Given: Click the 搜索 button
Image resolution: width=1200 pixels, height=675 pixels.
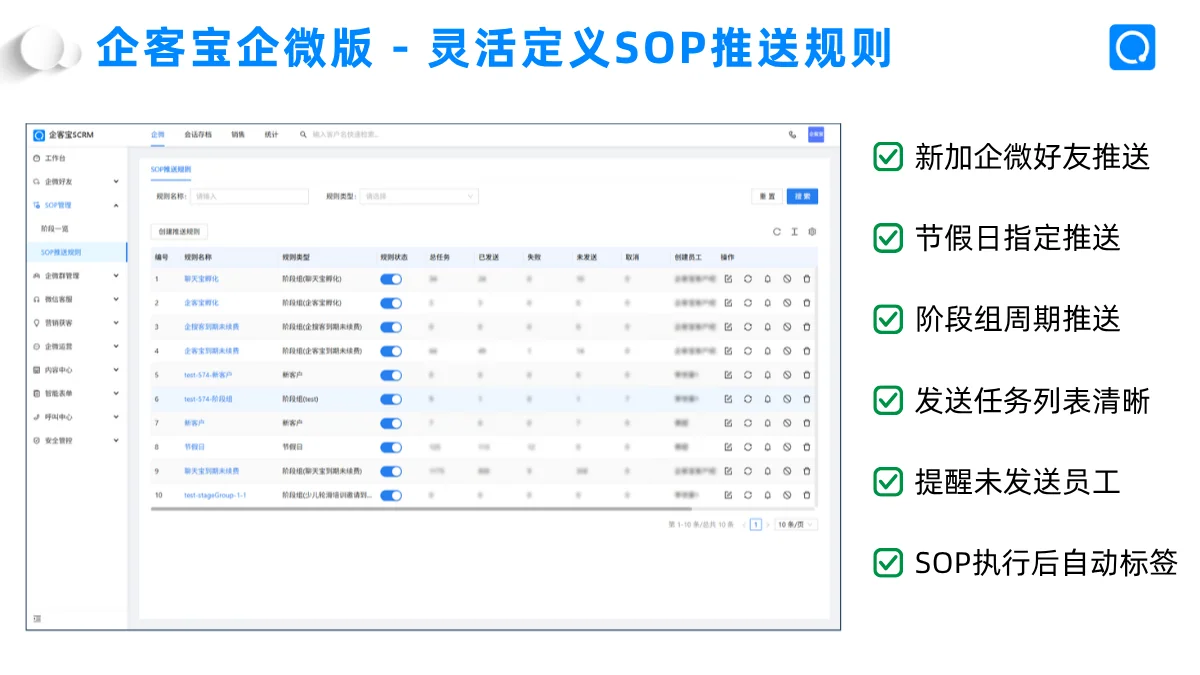Looking at the screenshot, I should (802, 196).
